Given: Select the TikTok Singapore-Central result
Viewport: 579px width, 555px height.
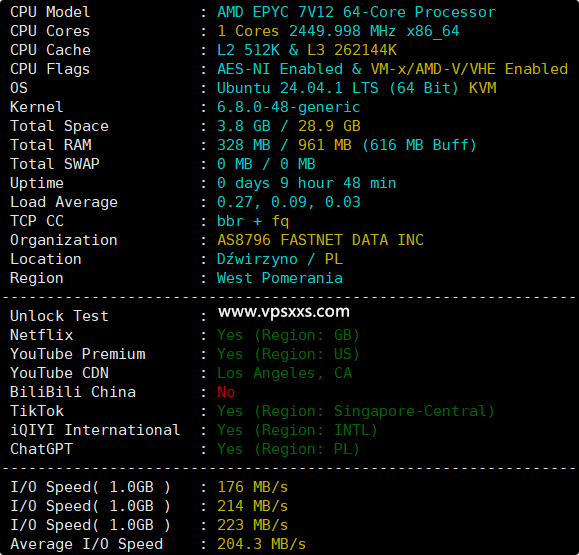Looking at the screenshot, I should [x=356, y=411].
